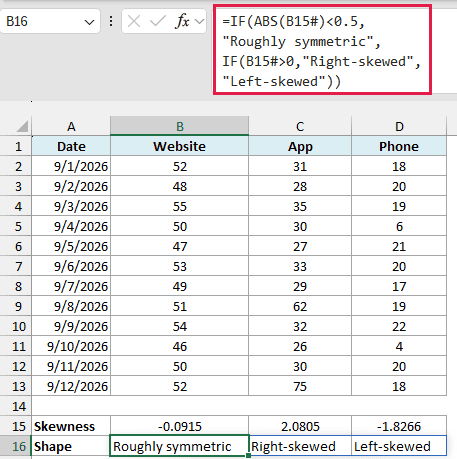Image resolution: width=457 pixels, height=459 pixels.
Task: Select column B header
Action: (179, 126)
